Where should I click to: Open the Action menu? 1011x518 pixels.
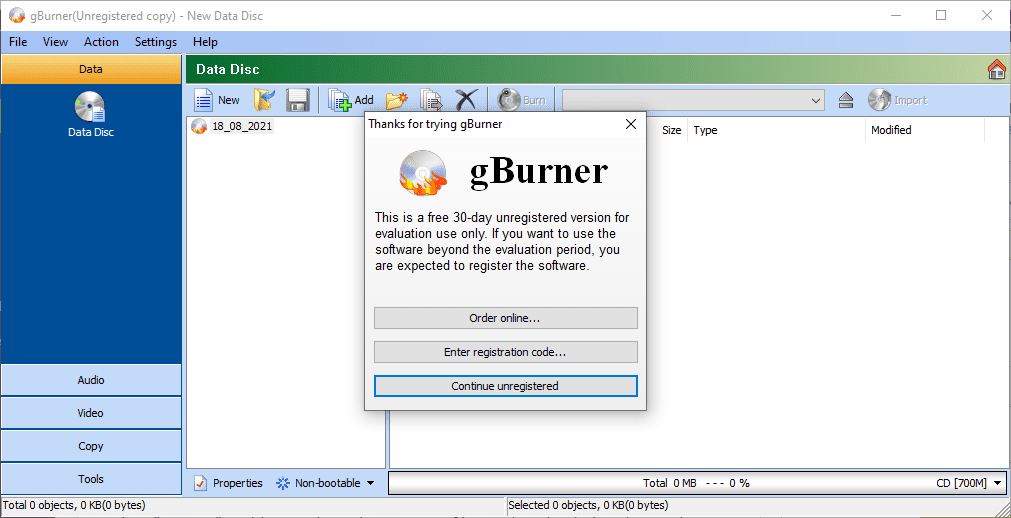[x=101, y=42]
